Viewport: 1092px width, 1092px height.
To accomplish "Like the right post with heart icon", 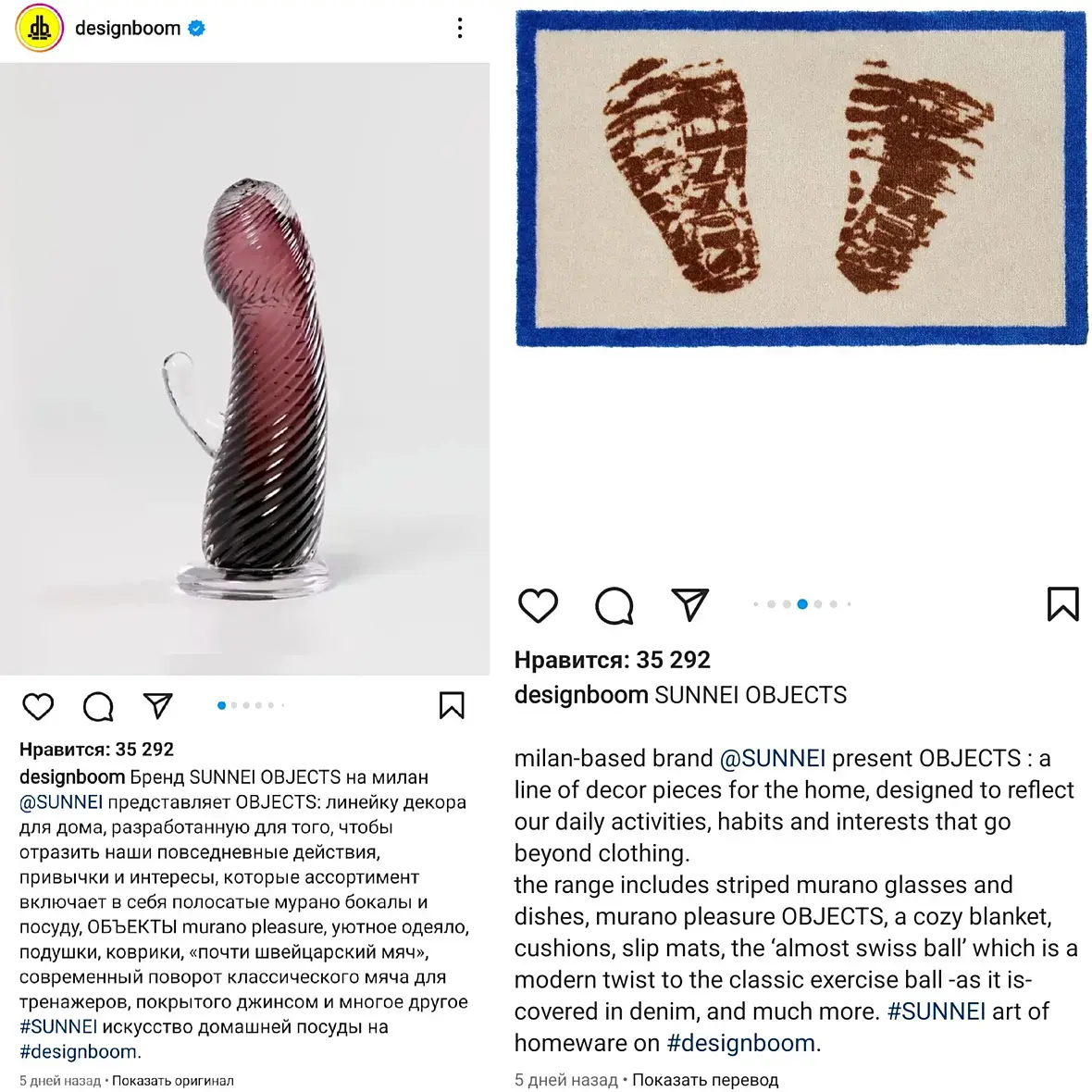I will pos(539,604).
